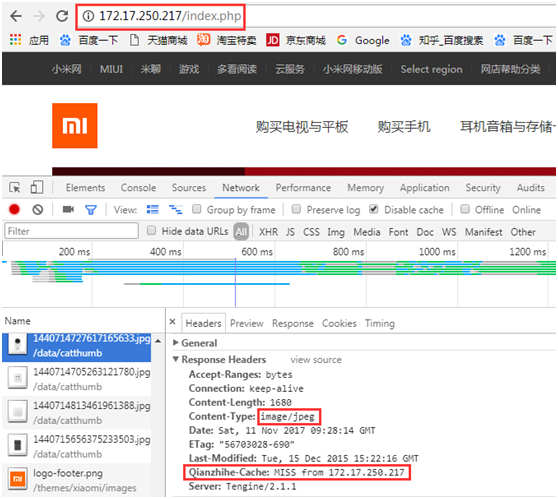Reload the page with refresh icon
The image size is (558, 499).
(62, 16)
